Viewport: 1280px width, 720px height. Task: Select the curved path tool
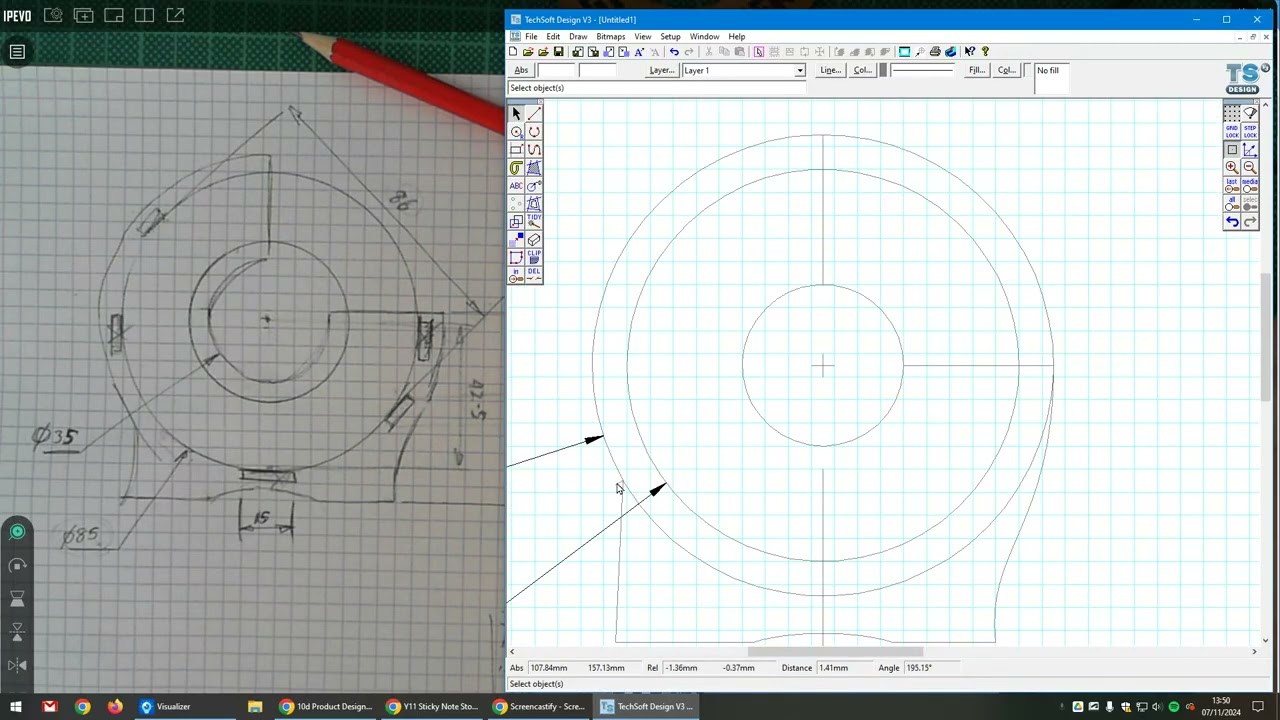coord(534,150)
